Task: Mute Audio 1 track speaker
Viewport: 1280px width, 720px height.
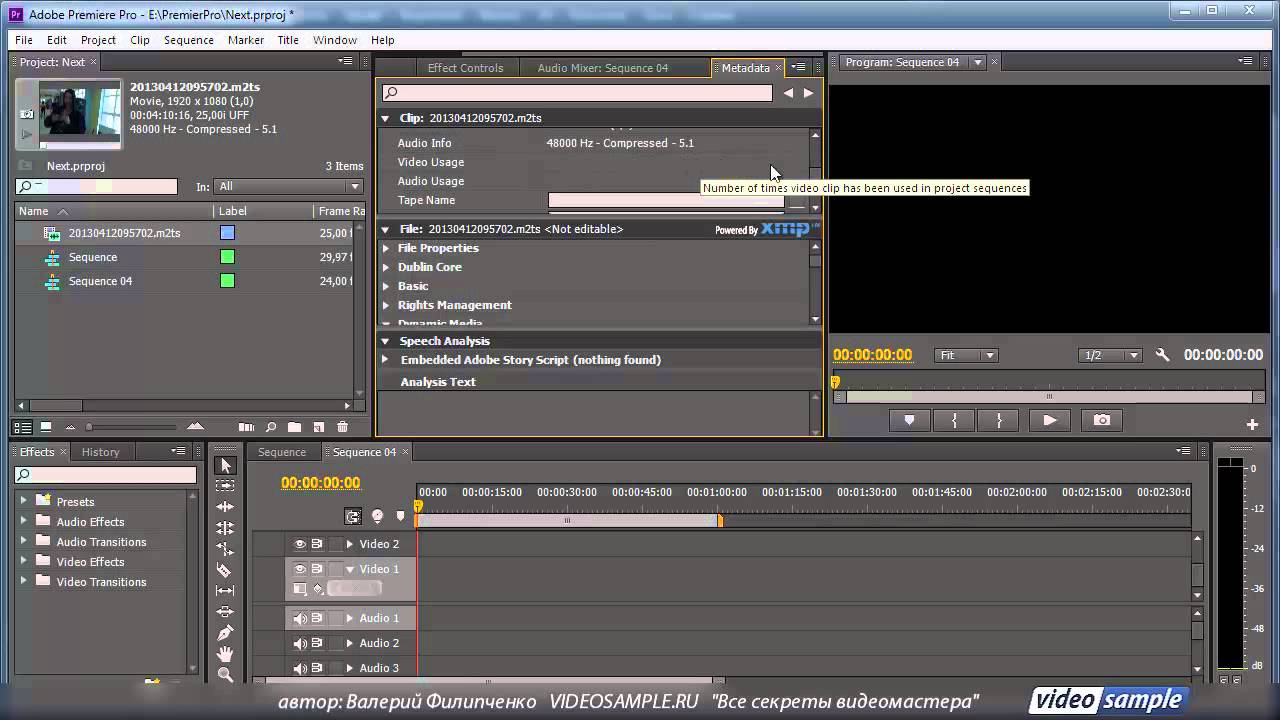Action: (299, 618)
